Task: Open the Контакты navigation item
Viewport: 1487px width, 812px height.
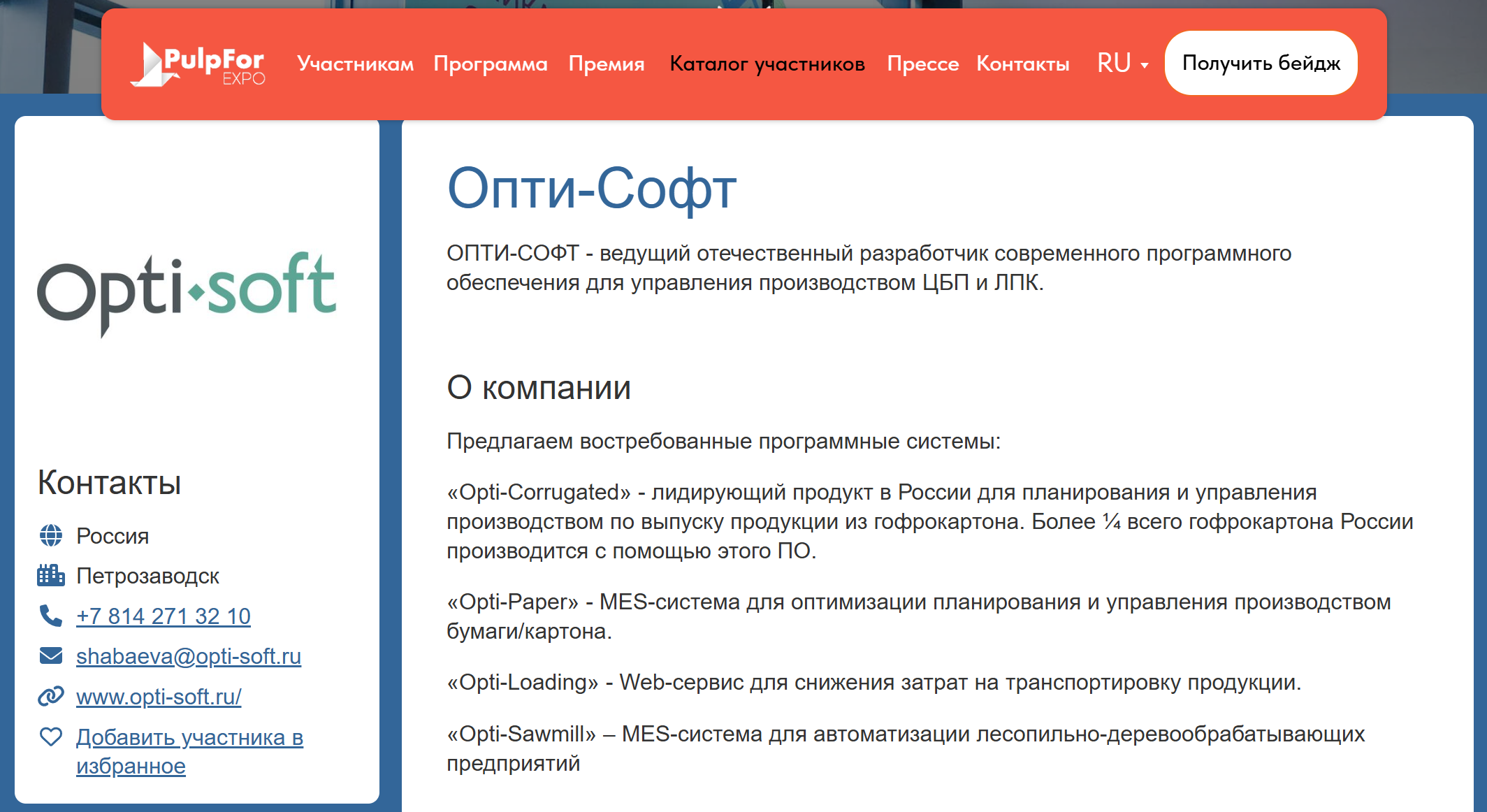Action: [x=1023, y=64]
